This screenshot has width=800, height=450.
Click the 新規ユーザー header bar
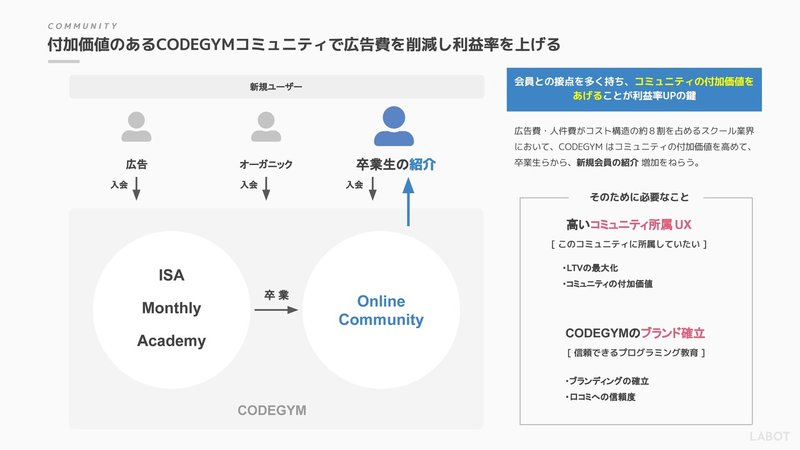(277, 87)
